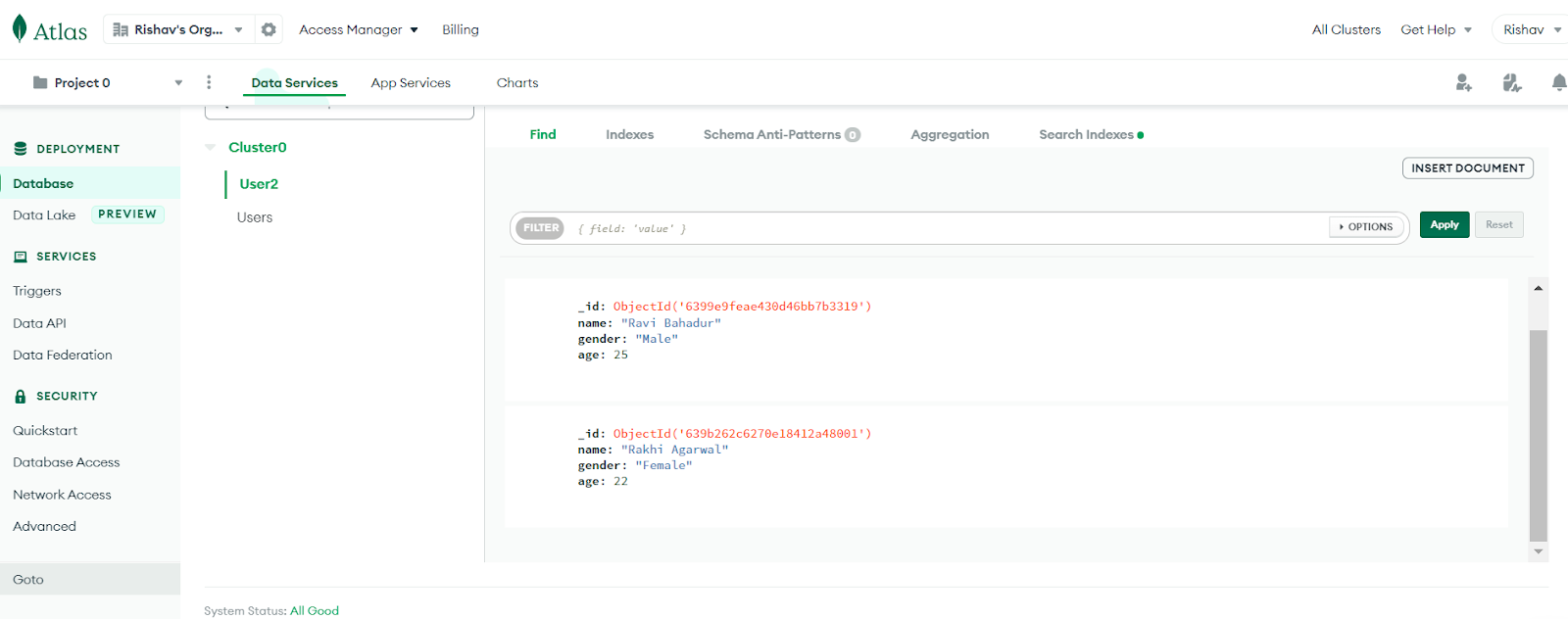Click the Services section icon
Viewport: 1568px width, 619px height.
point(21,257)
